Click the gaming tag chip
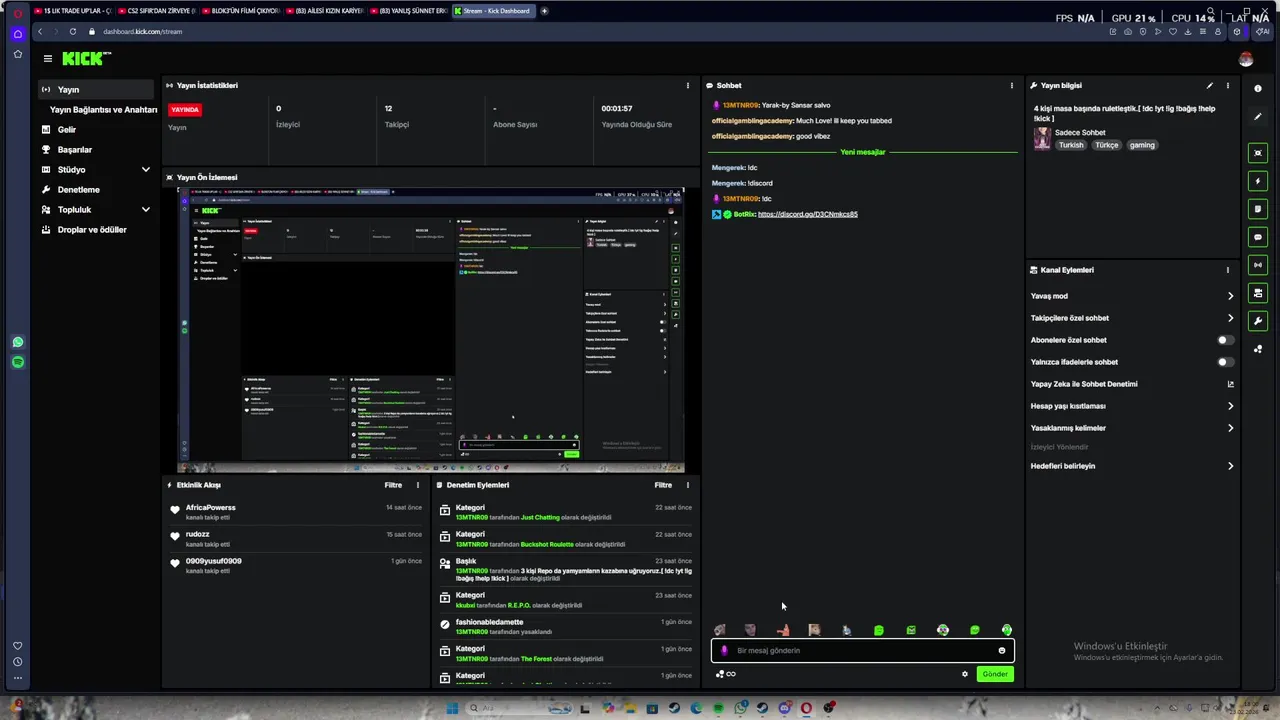Image resolution: width=1280 pixels, height=720 pixels. 1142,145
